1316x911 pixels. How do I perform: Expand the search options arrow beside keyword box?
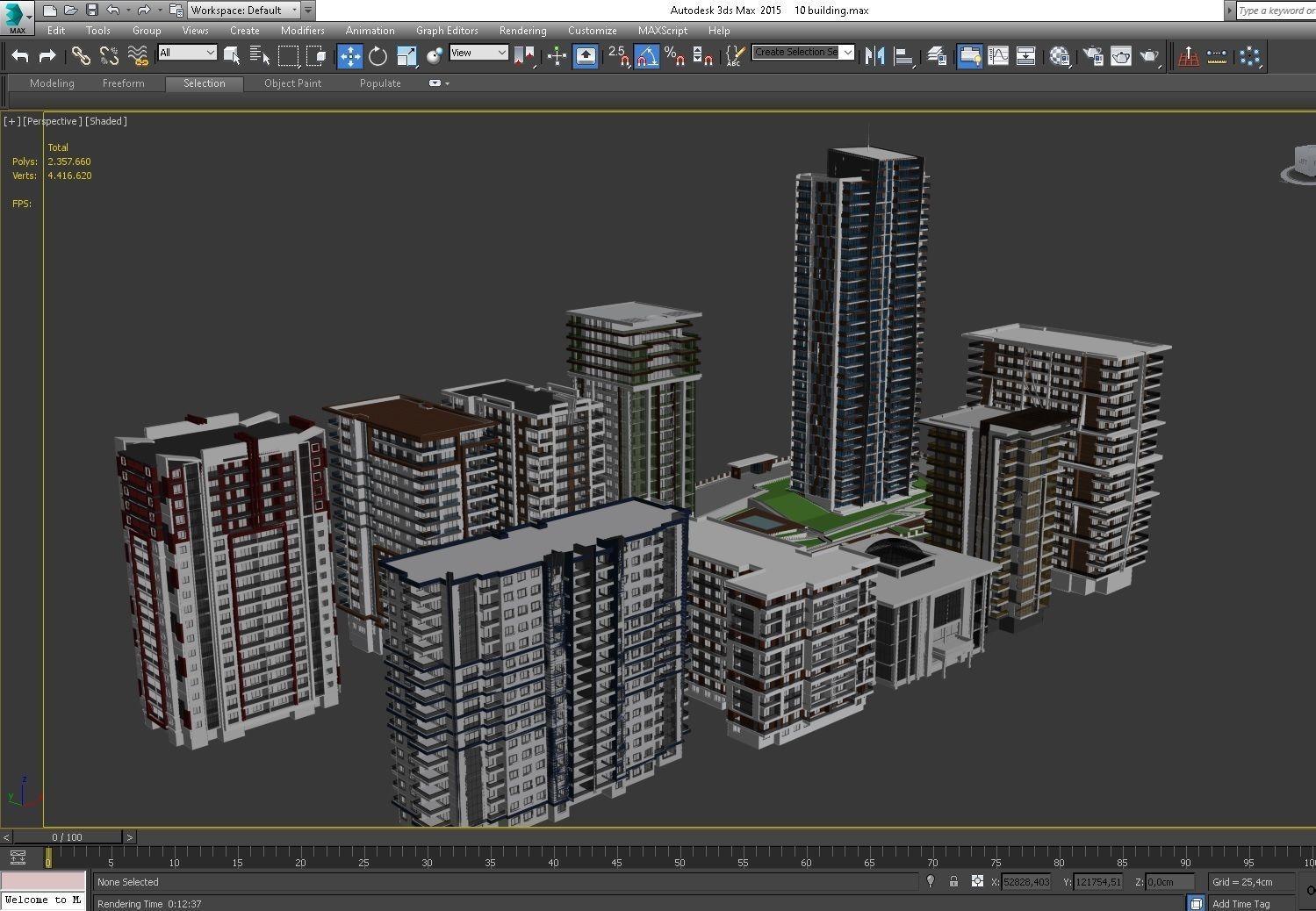coord(1229,11)
